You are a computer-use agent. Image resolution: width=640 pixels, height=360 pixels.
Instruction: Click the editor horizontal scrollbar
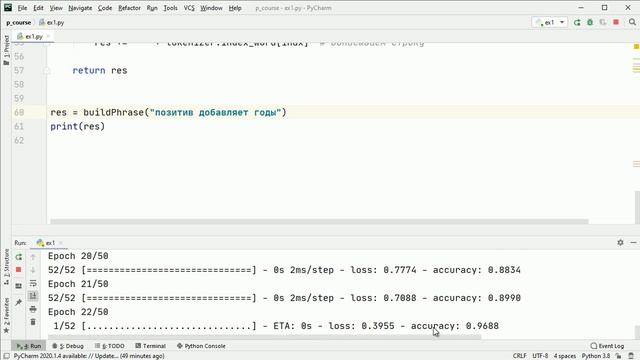319,221
